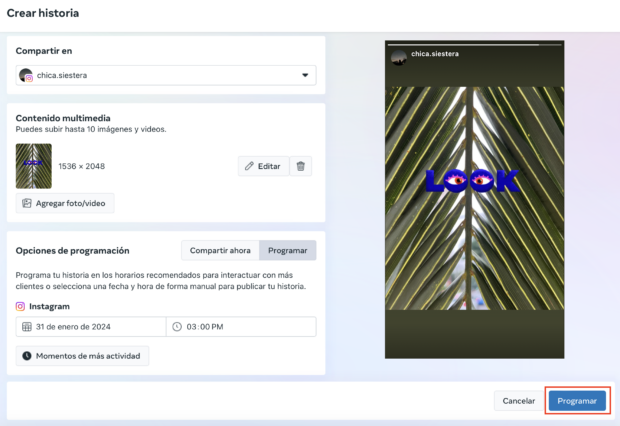Viewport: 620px width, 426px height.
Task: Click the photo icon on Agregar foto/video
Action: 26,203
